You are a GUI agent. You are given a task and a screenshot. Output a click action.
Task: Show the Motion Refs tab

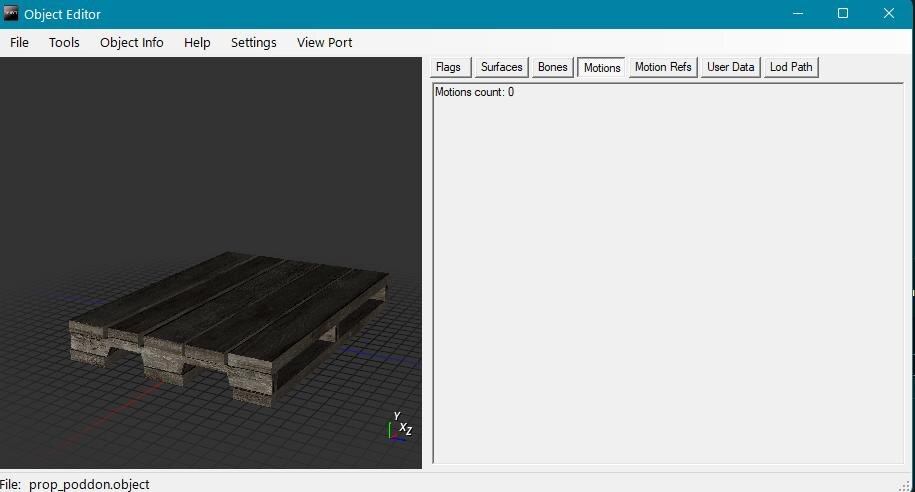click(663, 67)
